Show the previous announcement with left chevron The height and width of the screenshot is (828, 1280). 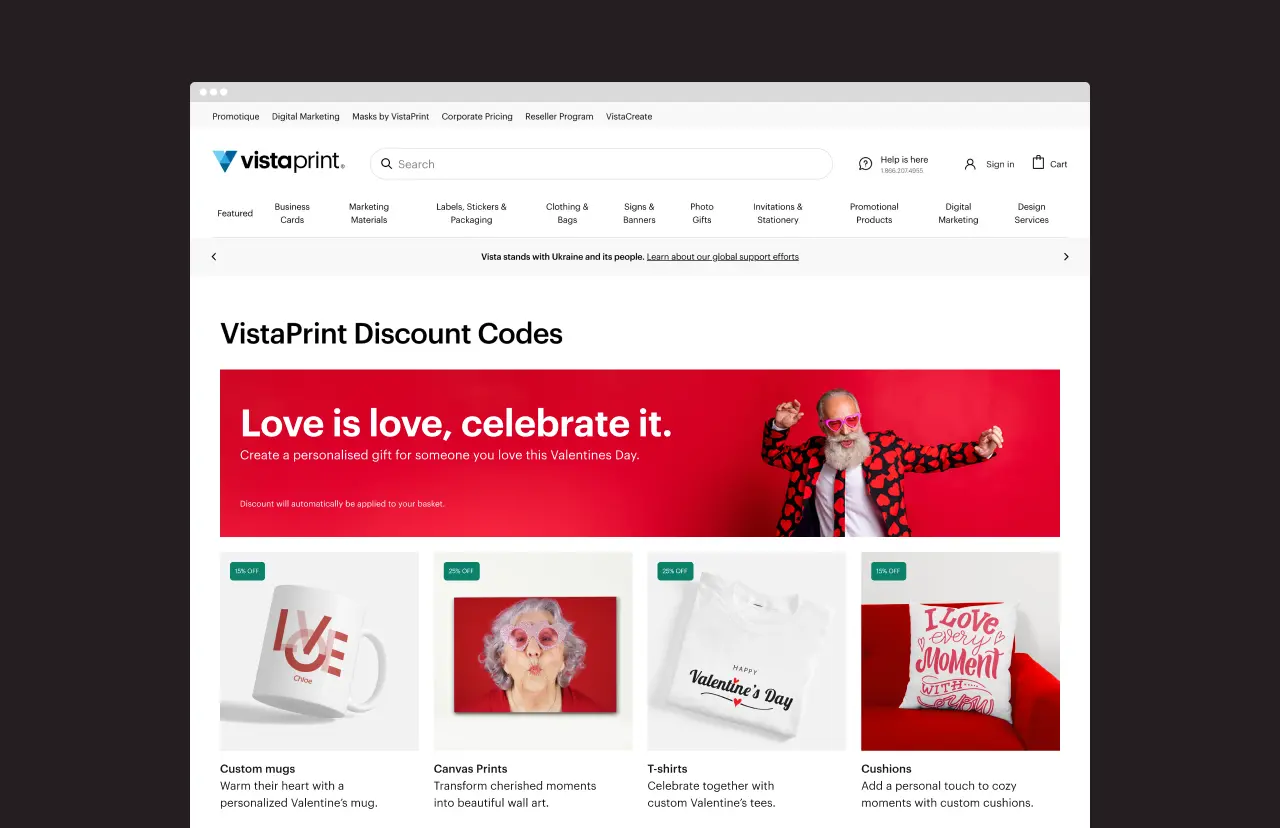tap(214, 257)
